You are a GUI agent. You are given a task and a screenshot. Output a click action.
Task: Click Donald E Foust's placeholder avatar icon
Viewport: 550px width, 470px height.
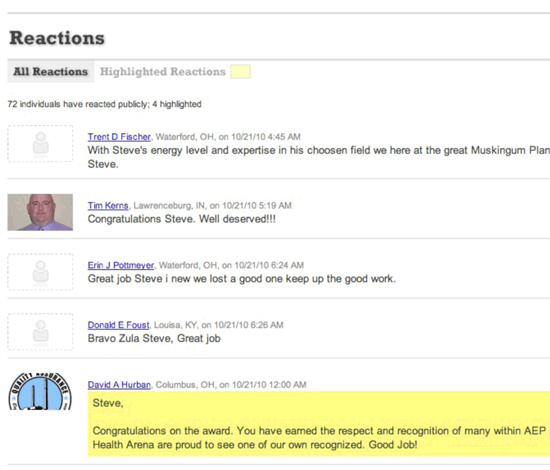tap(40, 332)
